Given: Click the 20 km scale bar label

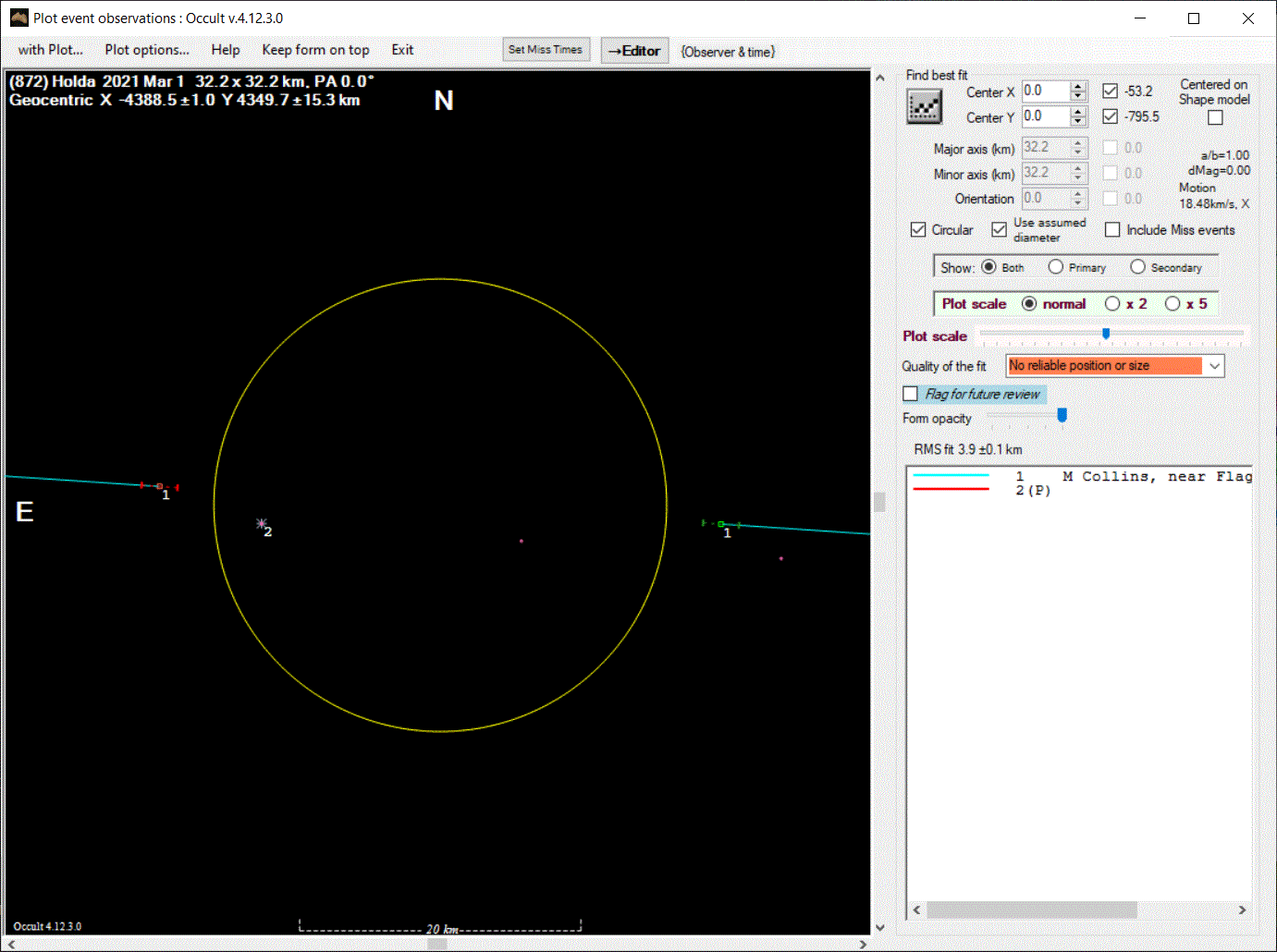Looking at the screenshot, I should tap(442, 929).
